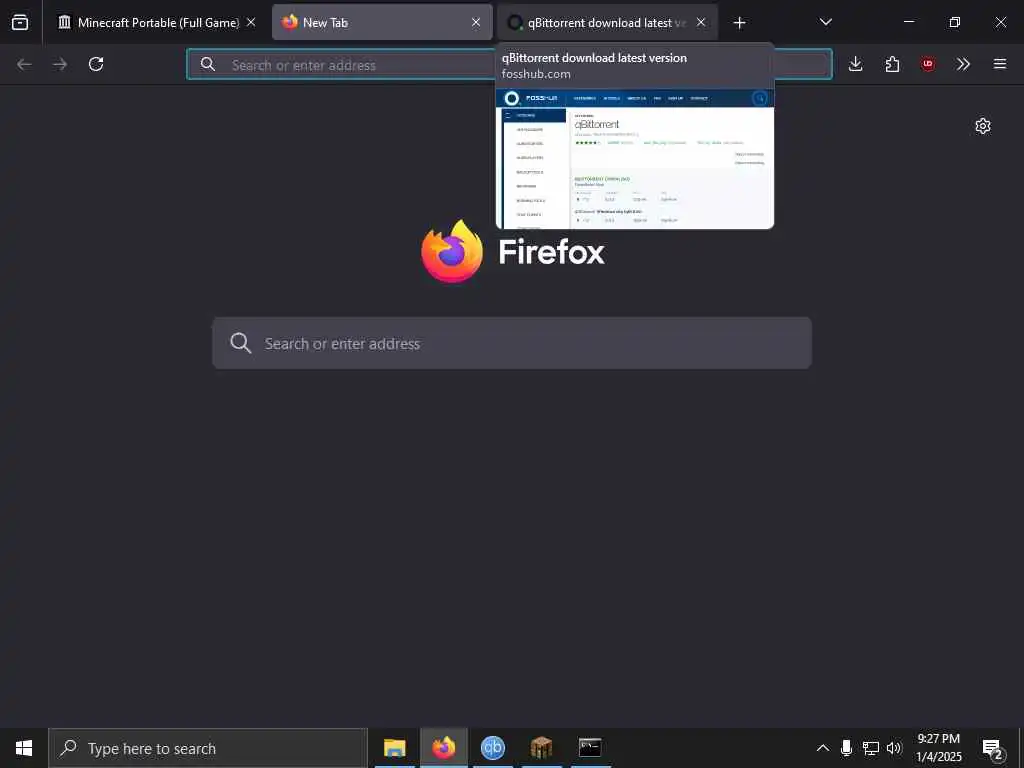
Task: Open the Downloads panel
Action: click(856, 64)
